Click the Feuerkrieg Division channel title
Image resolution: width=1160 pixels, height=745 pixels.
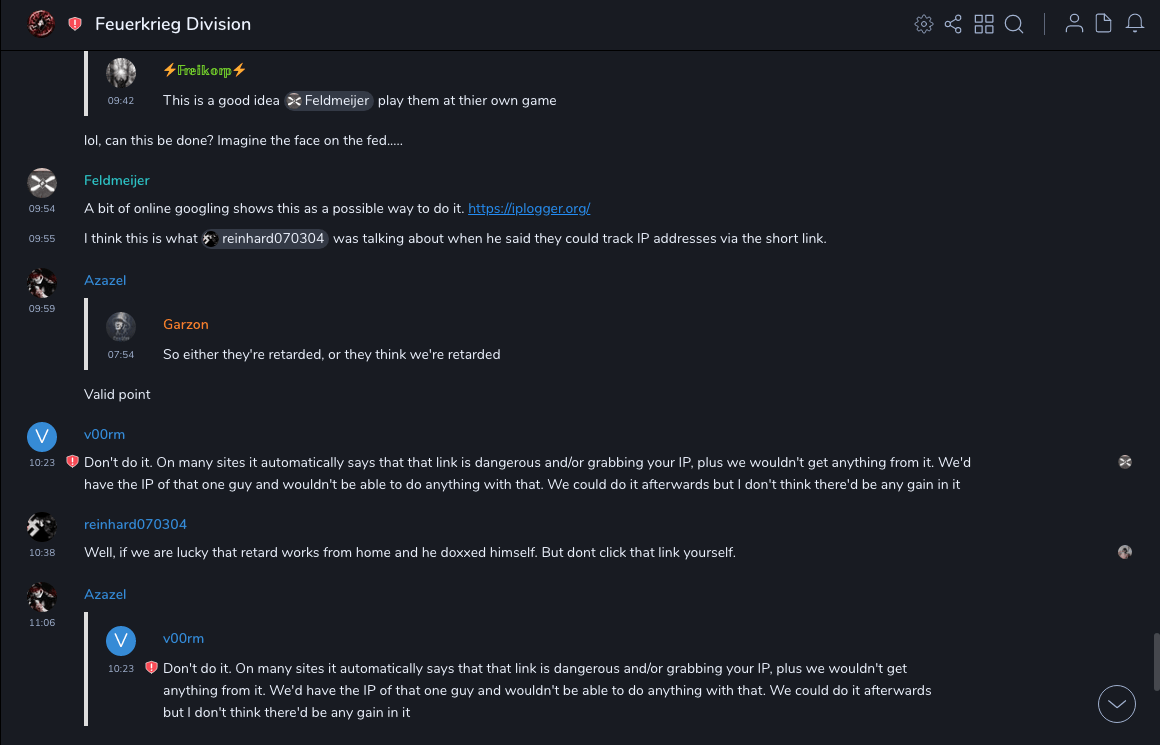pyautogui.click(x=173, y=24)
